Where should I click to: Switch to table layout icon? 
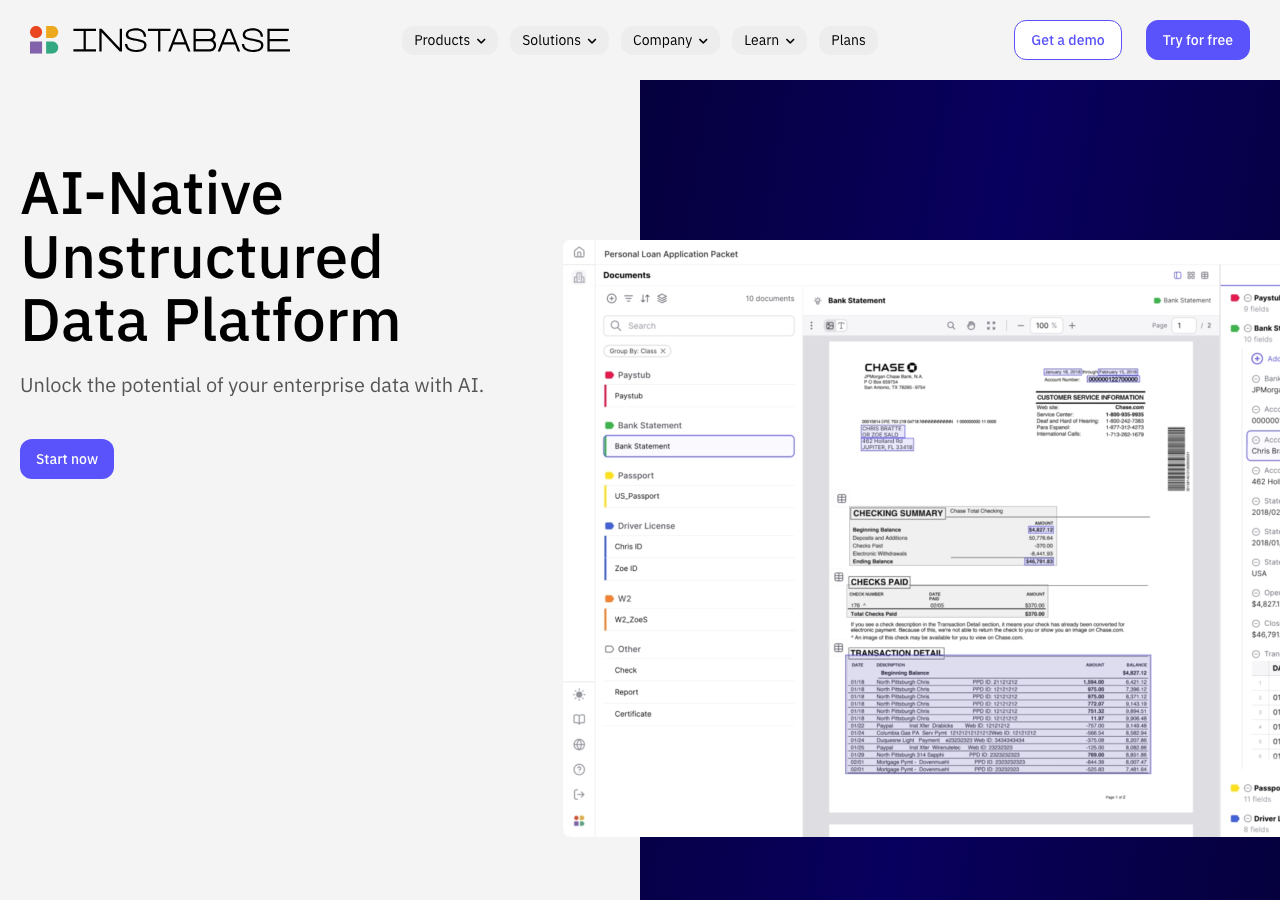1204,275
